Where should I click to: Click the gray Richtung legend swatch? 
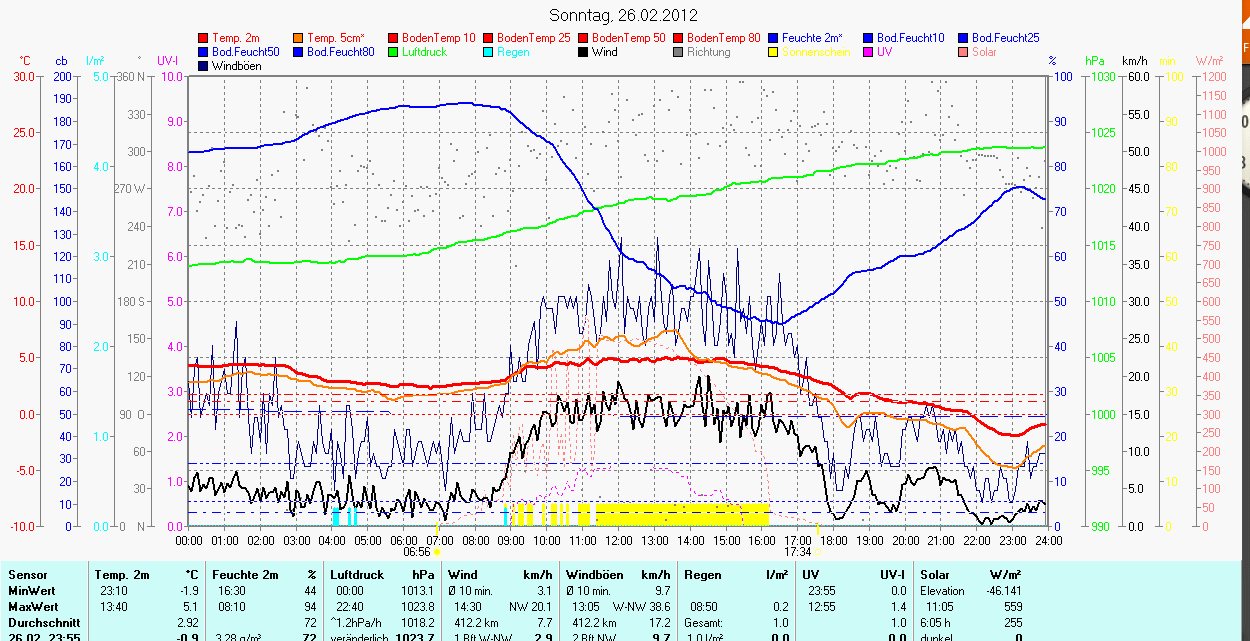(x=678, y=52)
